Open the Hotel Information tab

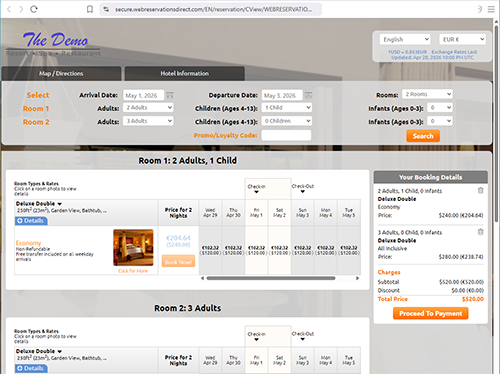185,73
